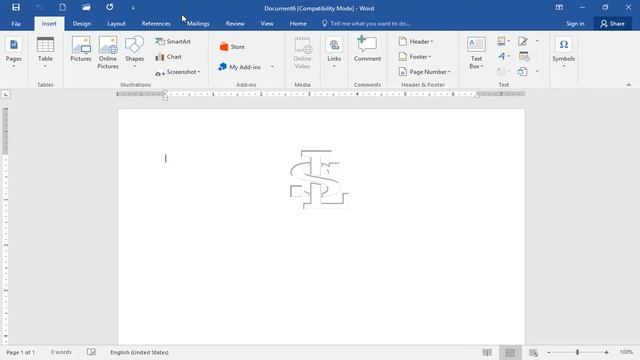640x360 pixels.
Task: Insert Online Video
Action: [x=302, y=52]
